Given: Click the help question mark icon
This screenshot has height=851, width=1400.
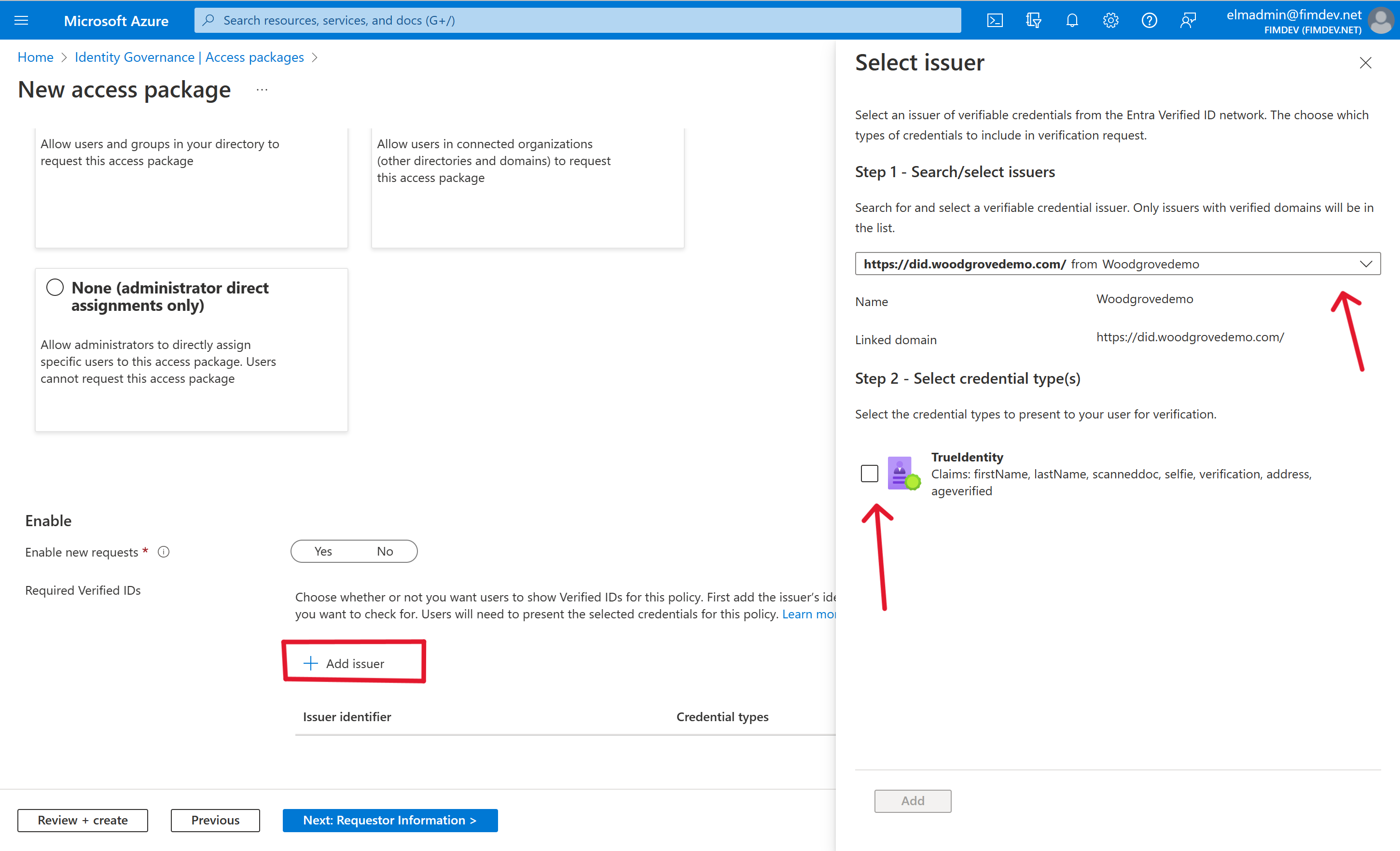Looking at the screenshot, I should (1149, 19).
